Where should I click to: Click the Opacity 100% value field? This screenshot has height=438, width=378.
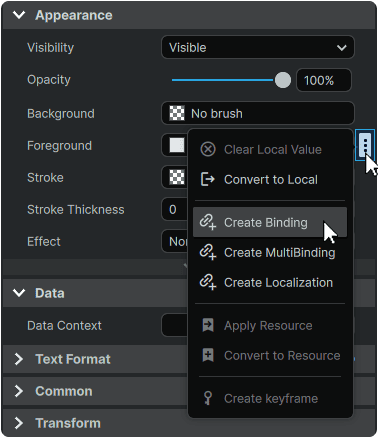pos(324,80)
